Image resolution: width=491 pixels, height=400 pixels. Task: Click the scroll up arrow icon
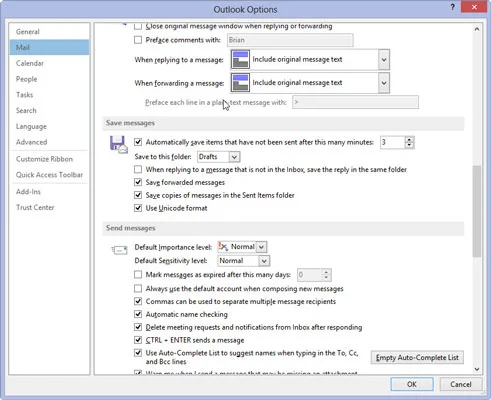tap(477, 29)
